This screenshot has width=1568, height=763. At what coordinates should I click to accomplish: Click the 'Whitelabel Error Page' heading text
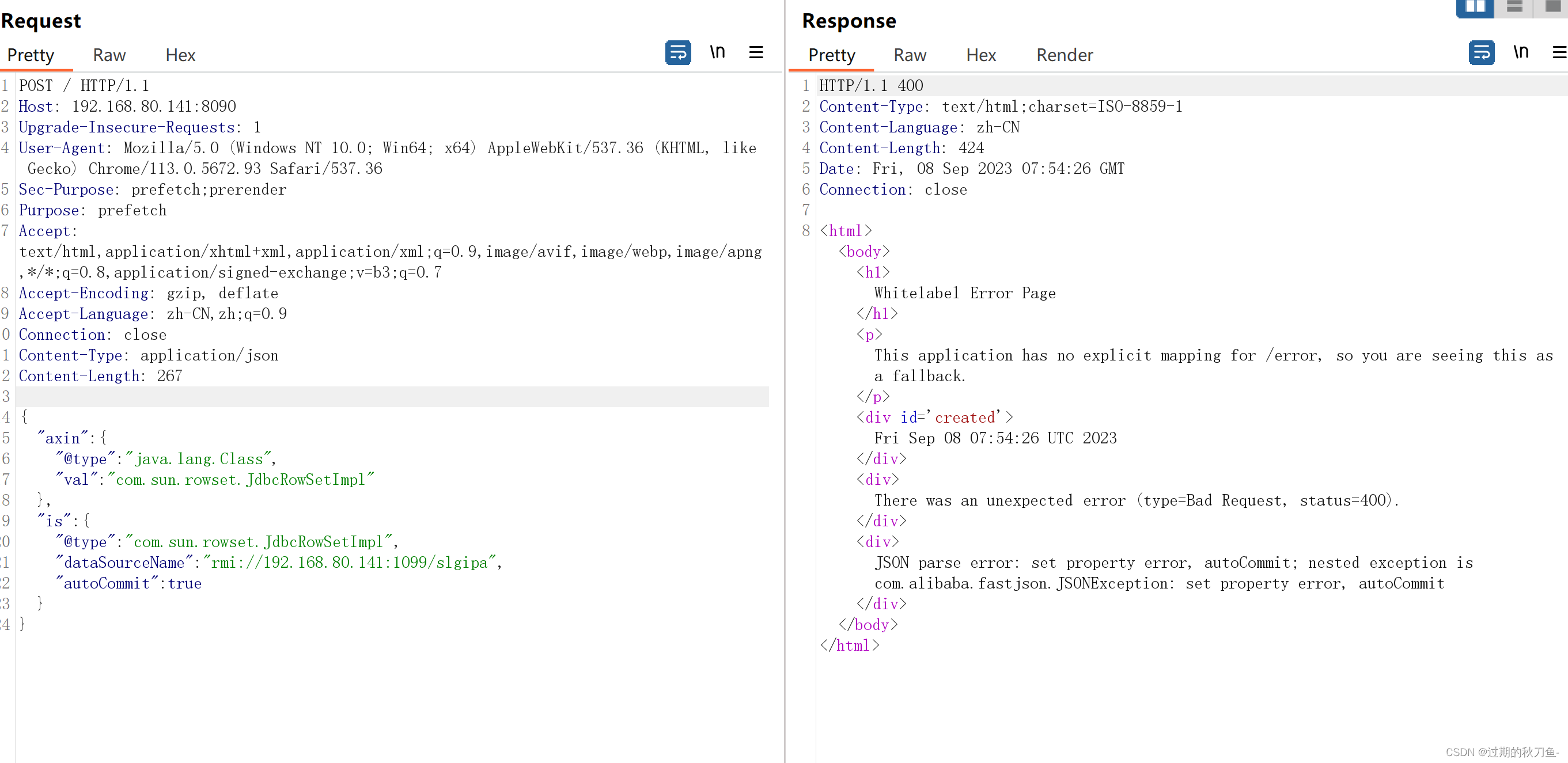(x=965, y=293)
